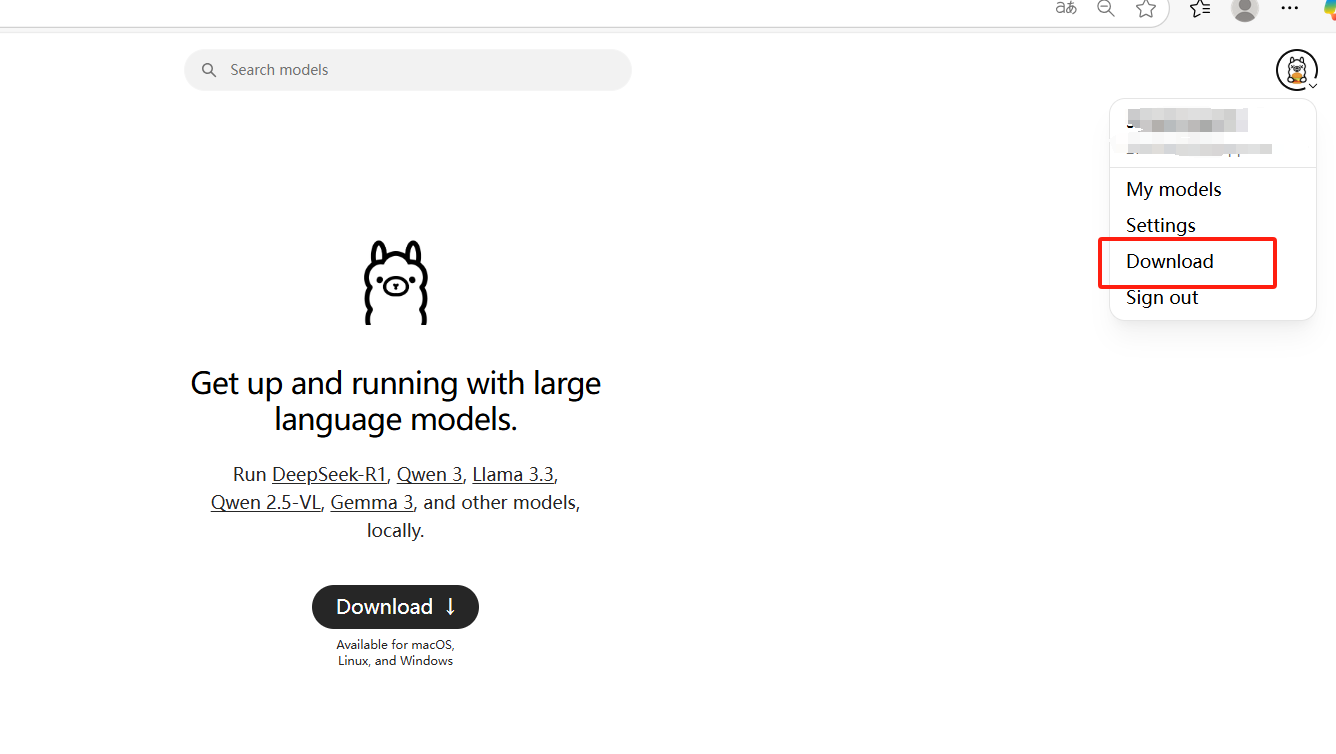The width and height of the screenshot is (1336, 754).
Task: Choose Download in the user menu
Action: (x=1170, y=261)
